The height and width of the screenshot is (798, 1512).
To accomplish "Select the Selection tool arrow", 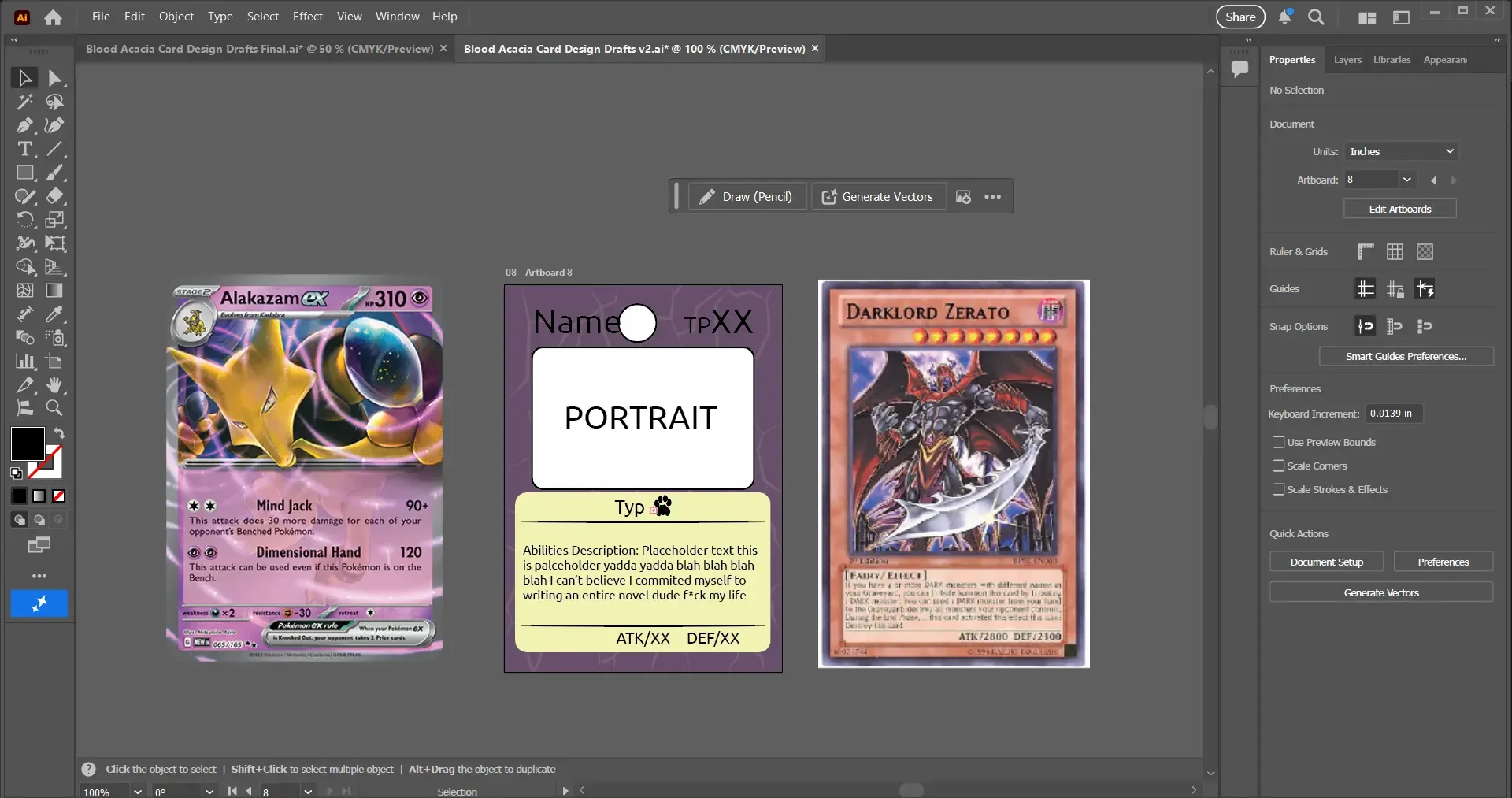I will [x=25, y=78].
